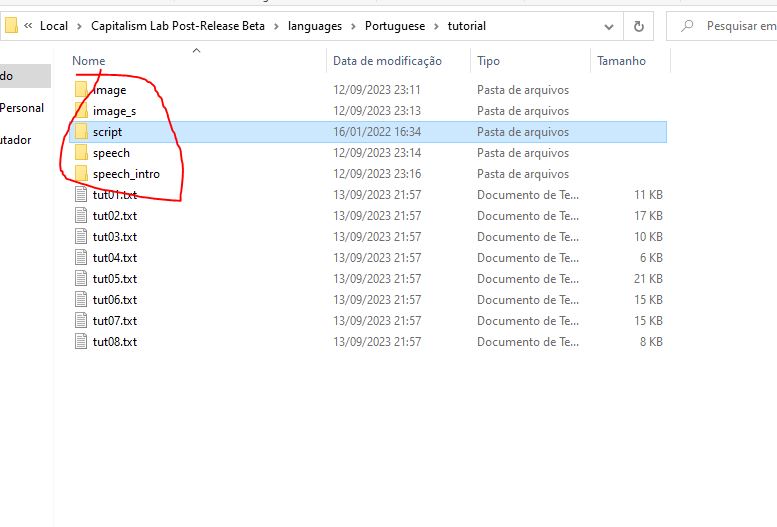Select the speech_intro folder name

coord(126,174)
